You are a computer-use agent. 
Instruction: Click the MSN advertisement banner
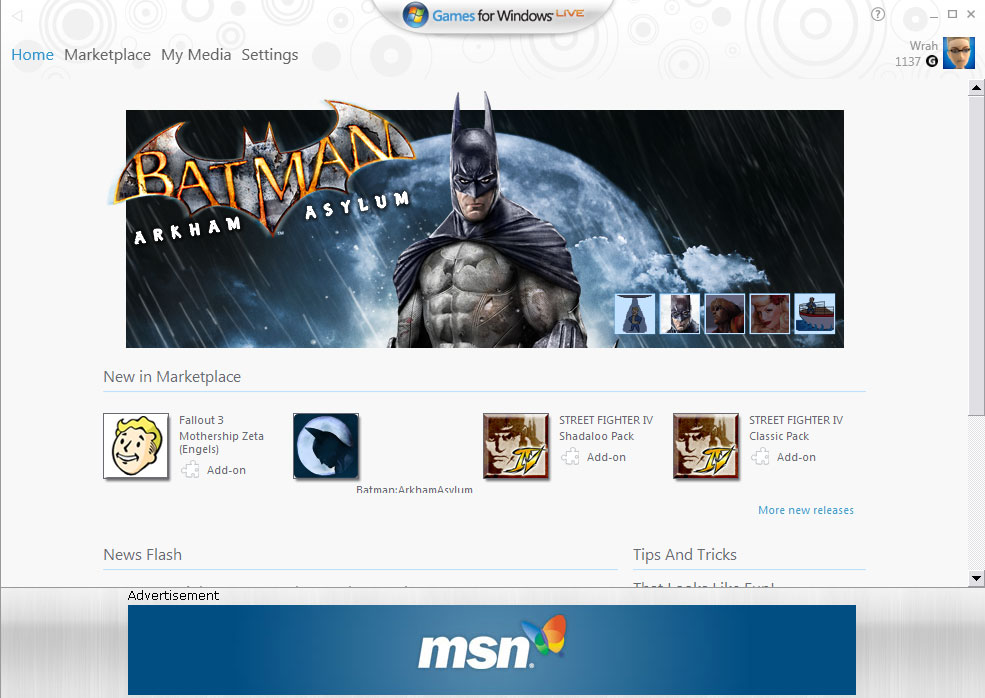click(492, 650)
